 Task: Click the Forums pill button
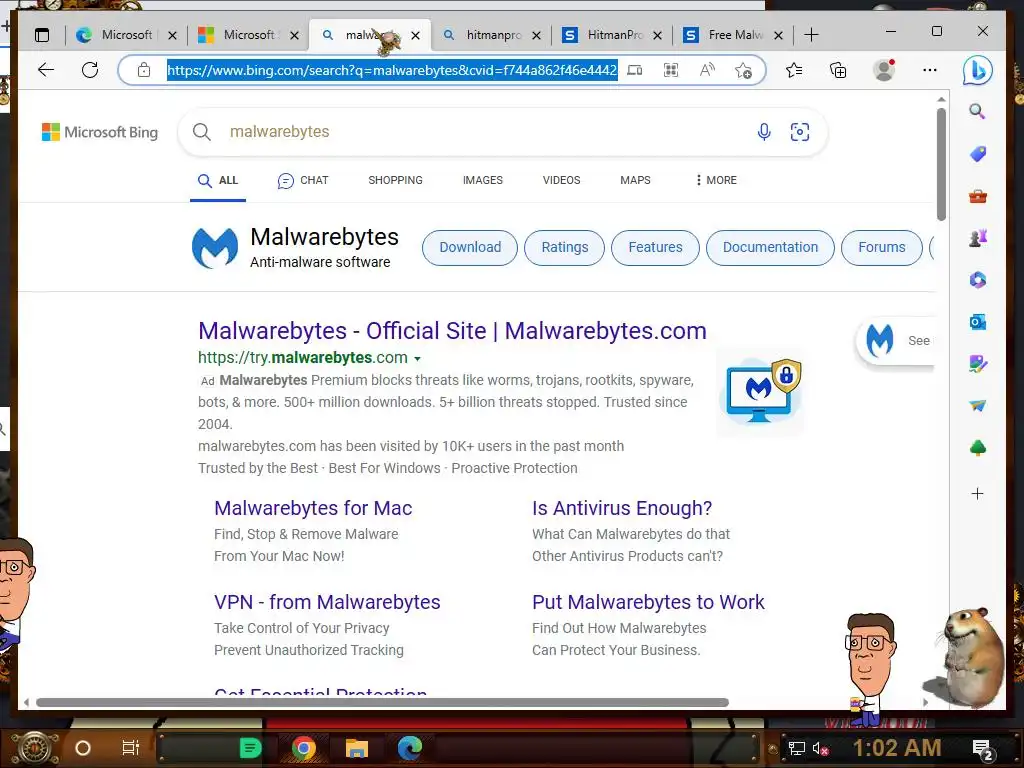point(882,248)
